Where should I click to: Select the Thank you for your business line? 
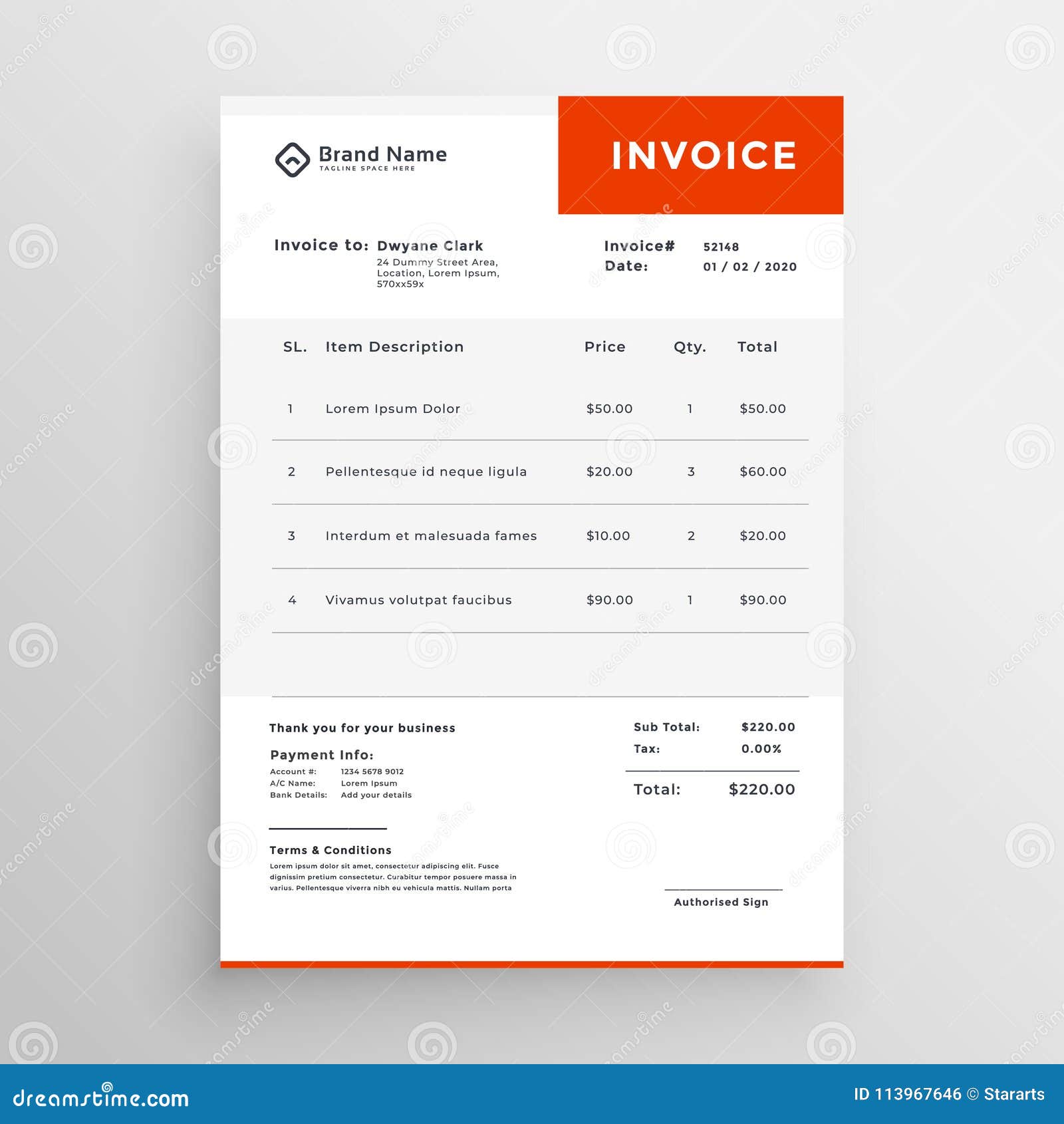pyautogui.click(x=362, y=728)
